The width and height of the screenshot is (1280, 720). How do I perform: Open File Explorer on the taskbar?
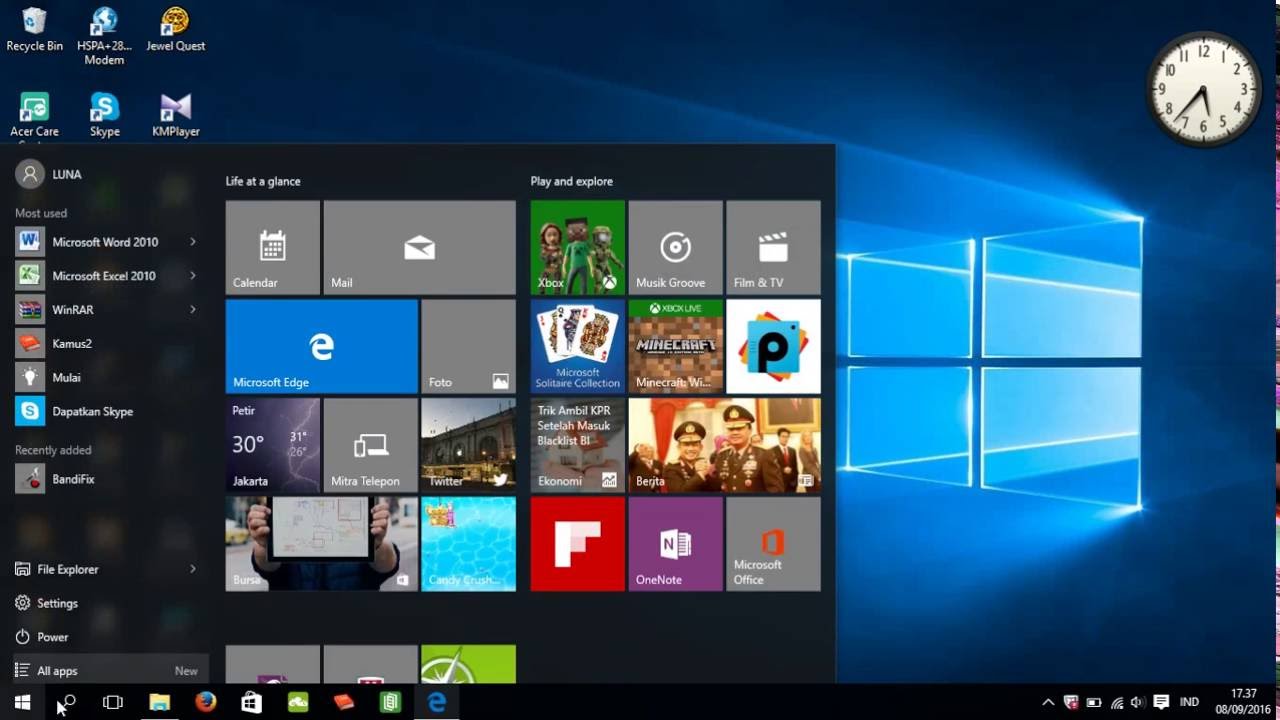point(159,703)
